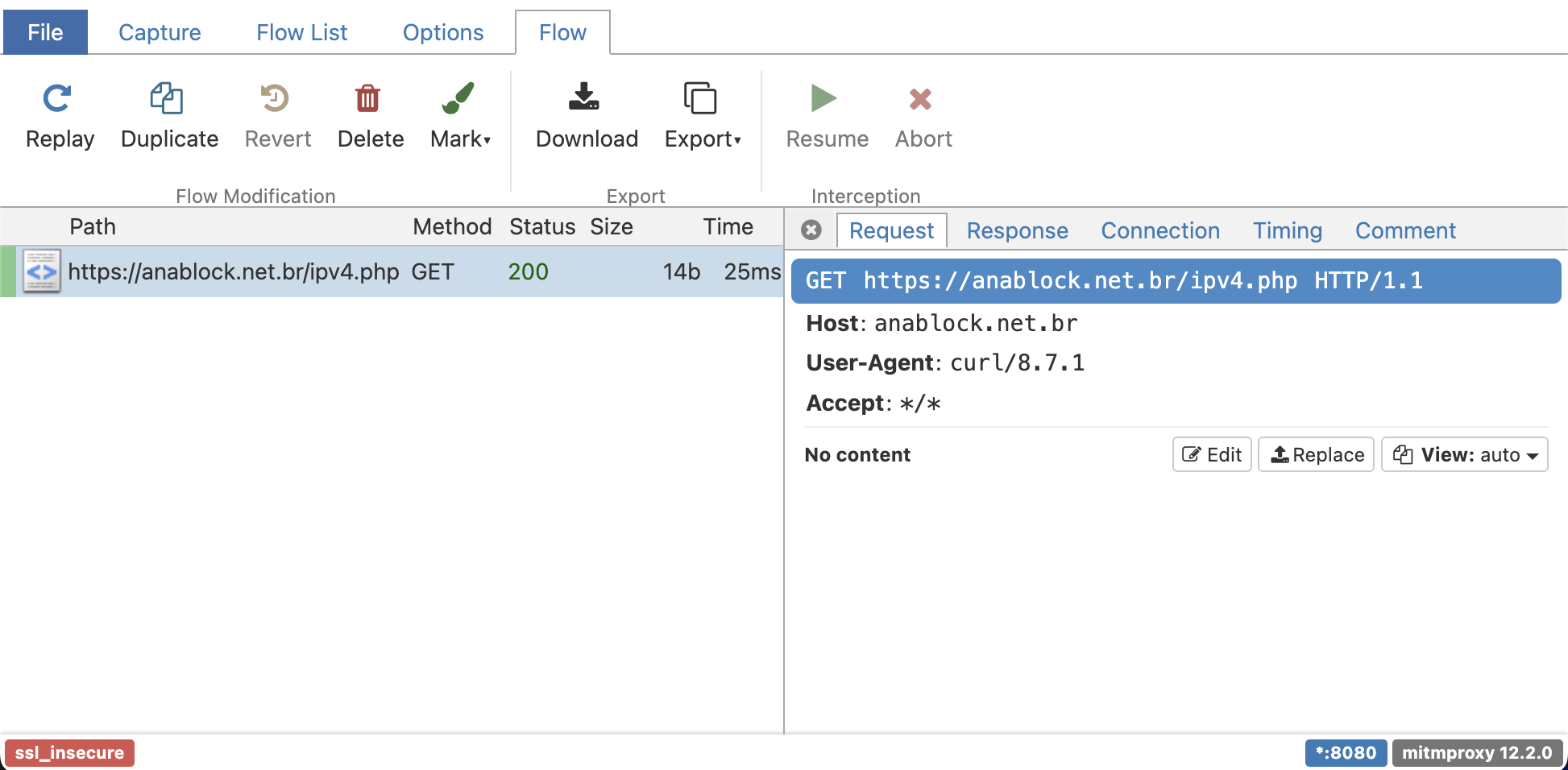Image resolution: width=1568 pixels, height=770 pixels.
Task: Select the anablock.net.br/ipv4.php flow row
Action: tap(233, 272)
